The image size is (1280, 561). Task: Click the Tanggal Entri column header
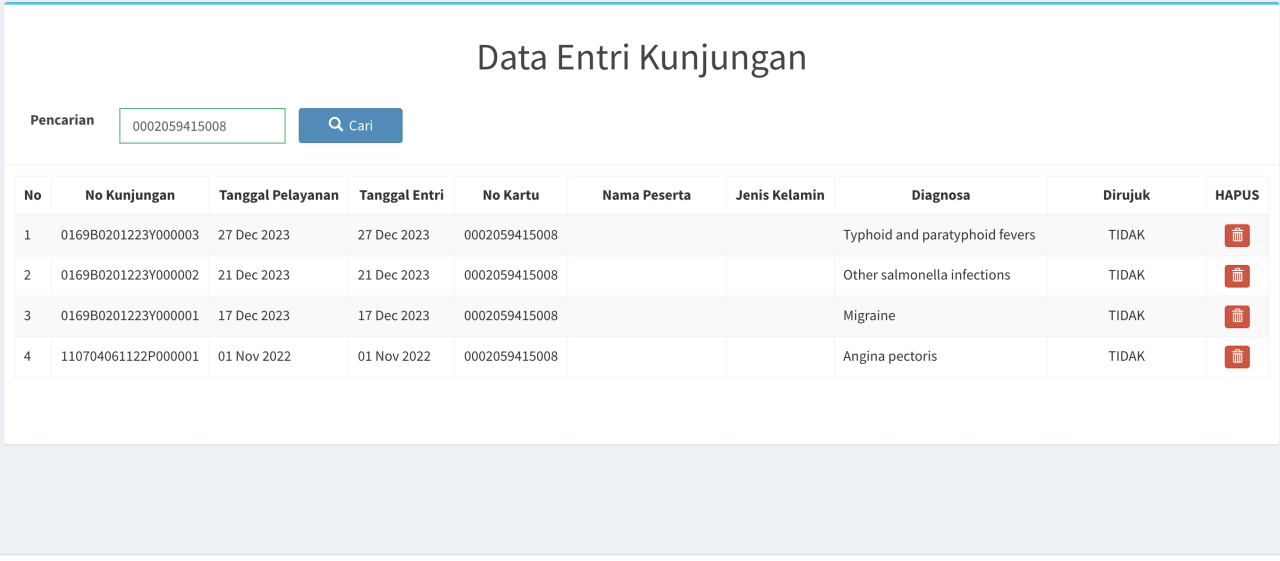coord(401,195)
